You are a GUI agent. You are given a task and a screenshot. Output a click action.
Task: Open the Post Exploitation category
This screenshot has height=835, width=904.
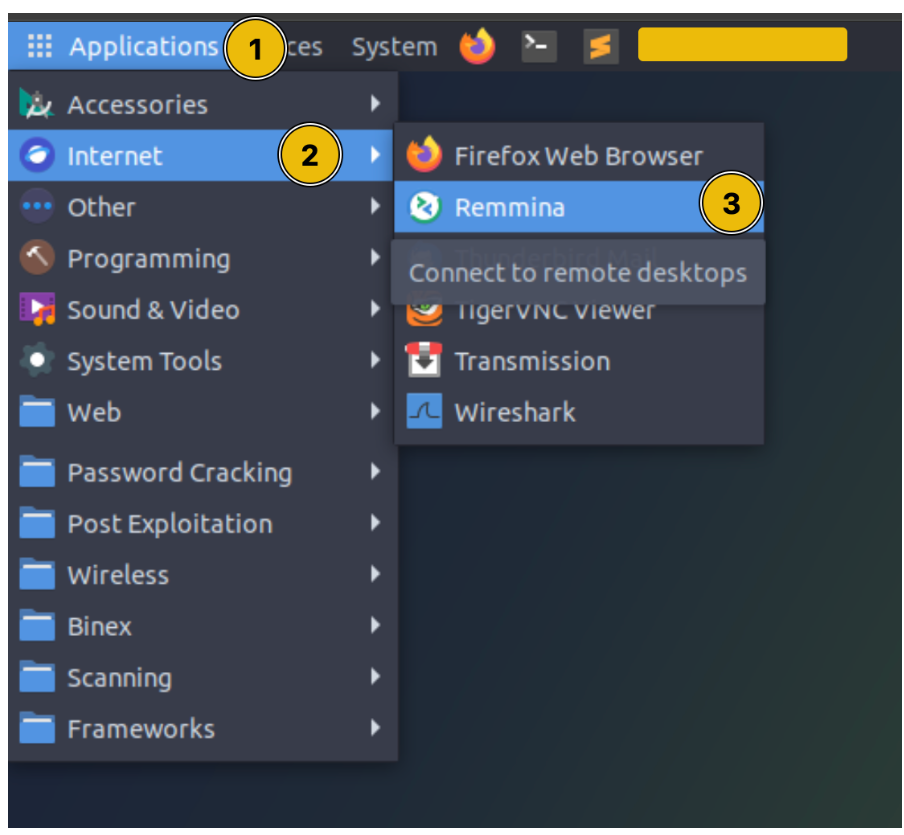pos(203,524)
